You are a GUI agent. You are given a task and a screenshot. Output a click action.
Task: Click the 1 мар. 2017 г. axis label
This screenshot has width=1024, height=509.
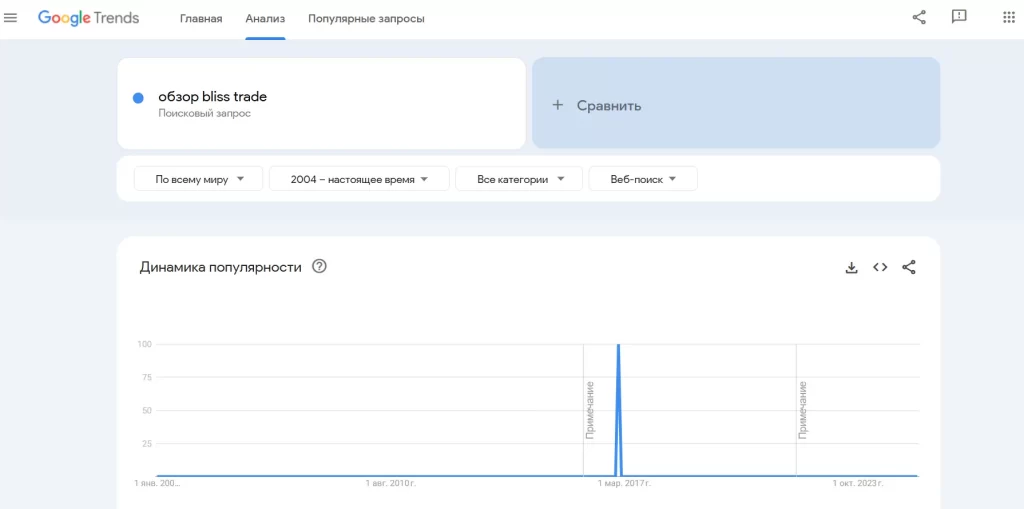(624, 484)
